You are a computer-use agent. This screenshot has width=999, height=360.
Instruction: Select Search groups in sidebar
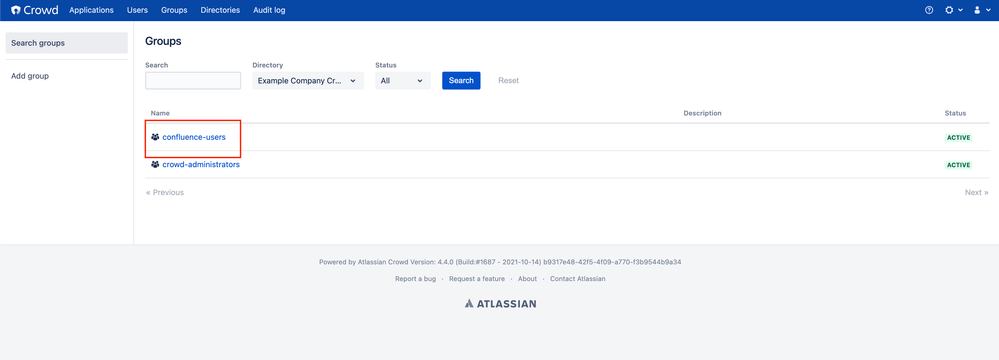coord(66,43)
